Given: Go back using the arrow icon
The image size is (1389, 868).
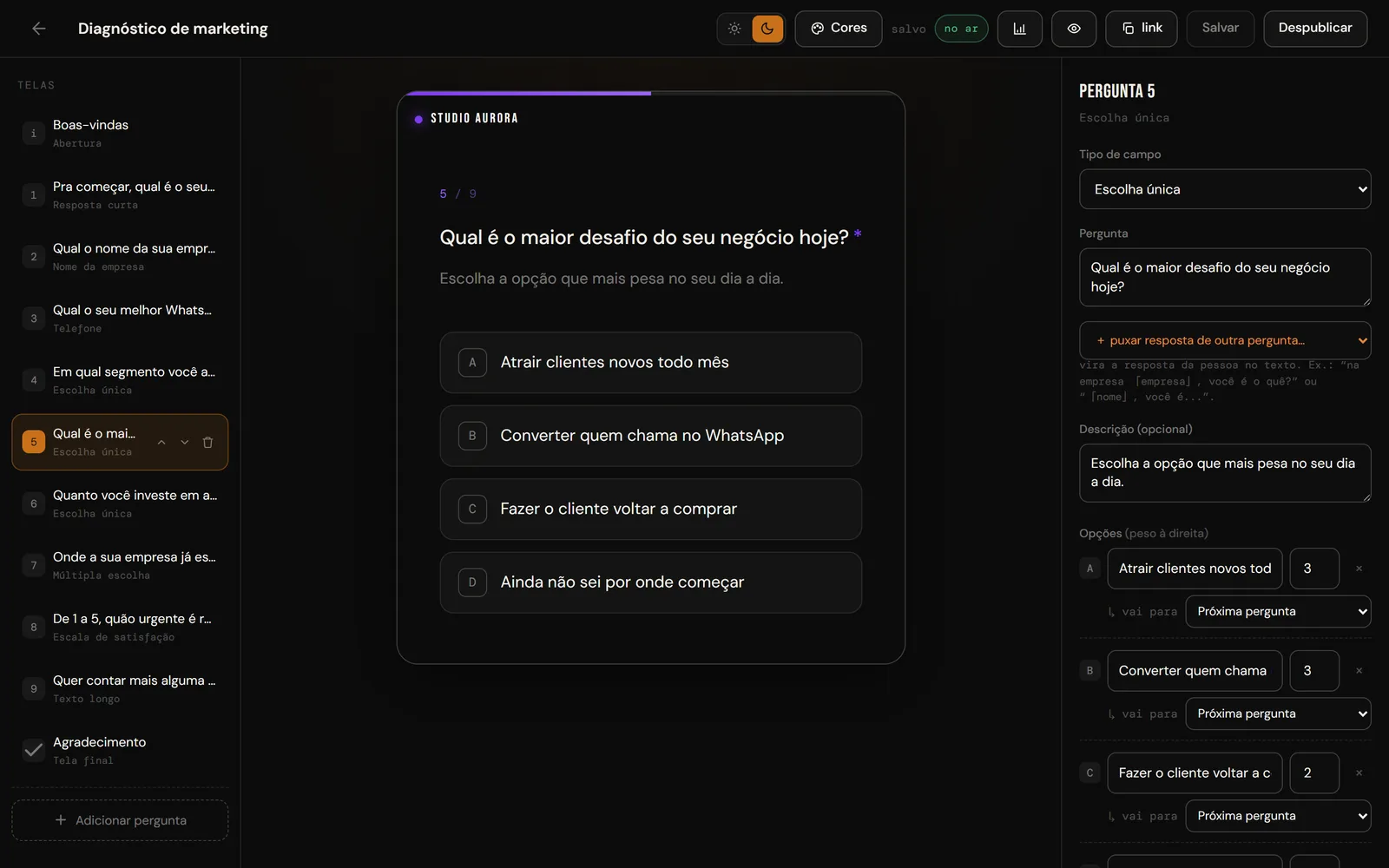Looking at the screenshot, I should 39,29.
